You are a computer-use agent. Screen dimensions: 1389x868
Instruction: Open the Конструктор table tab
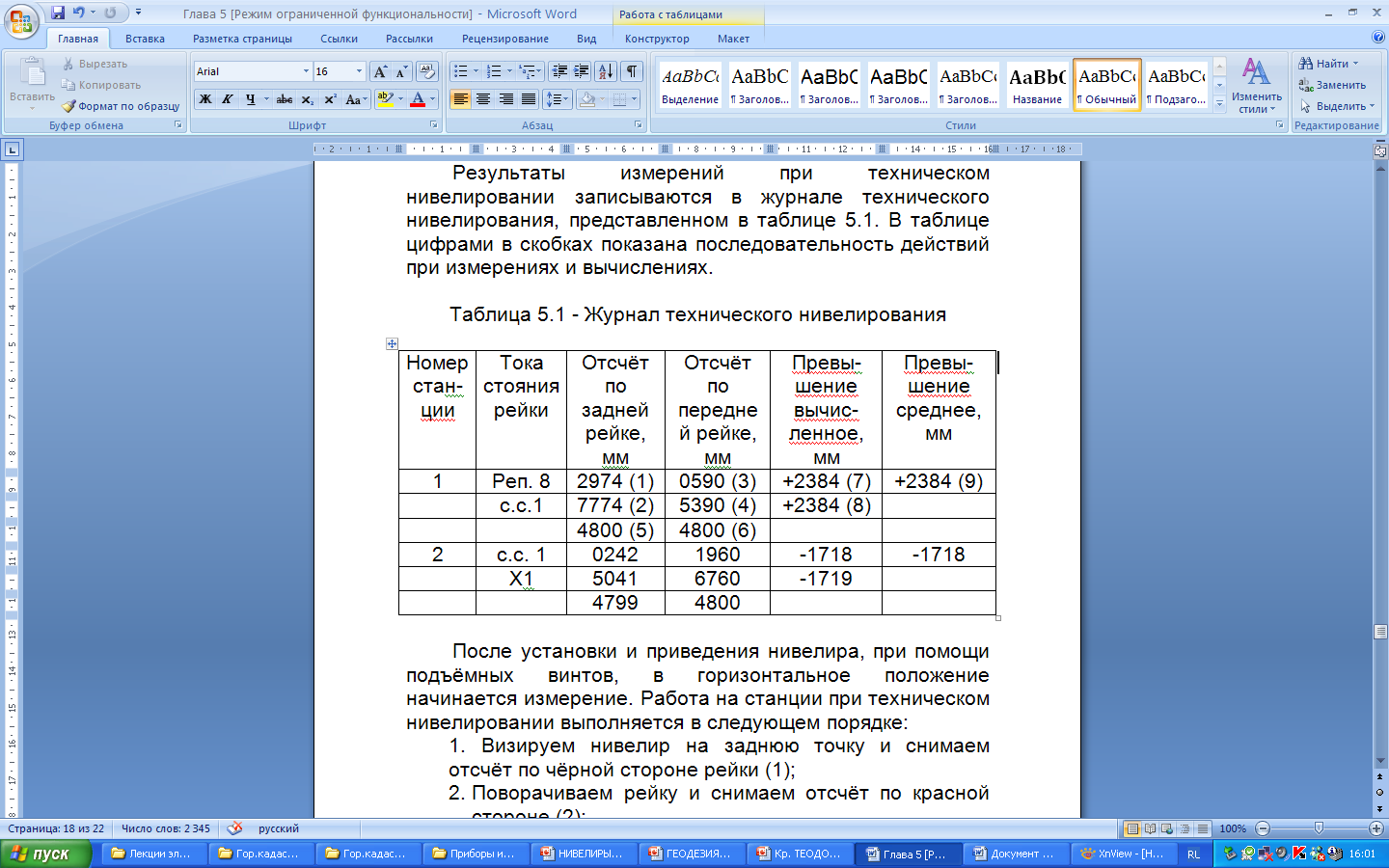point(657,39)
